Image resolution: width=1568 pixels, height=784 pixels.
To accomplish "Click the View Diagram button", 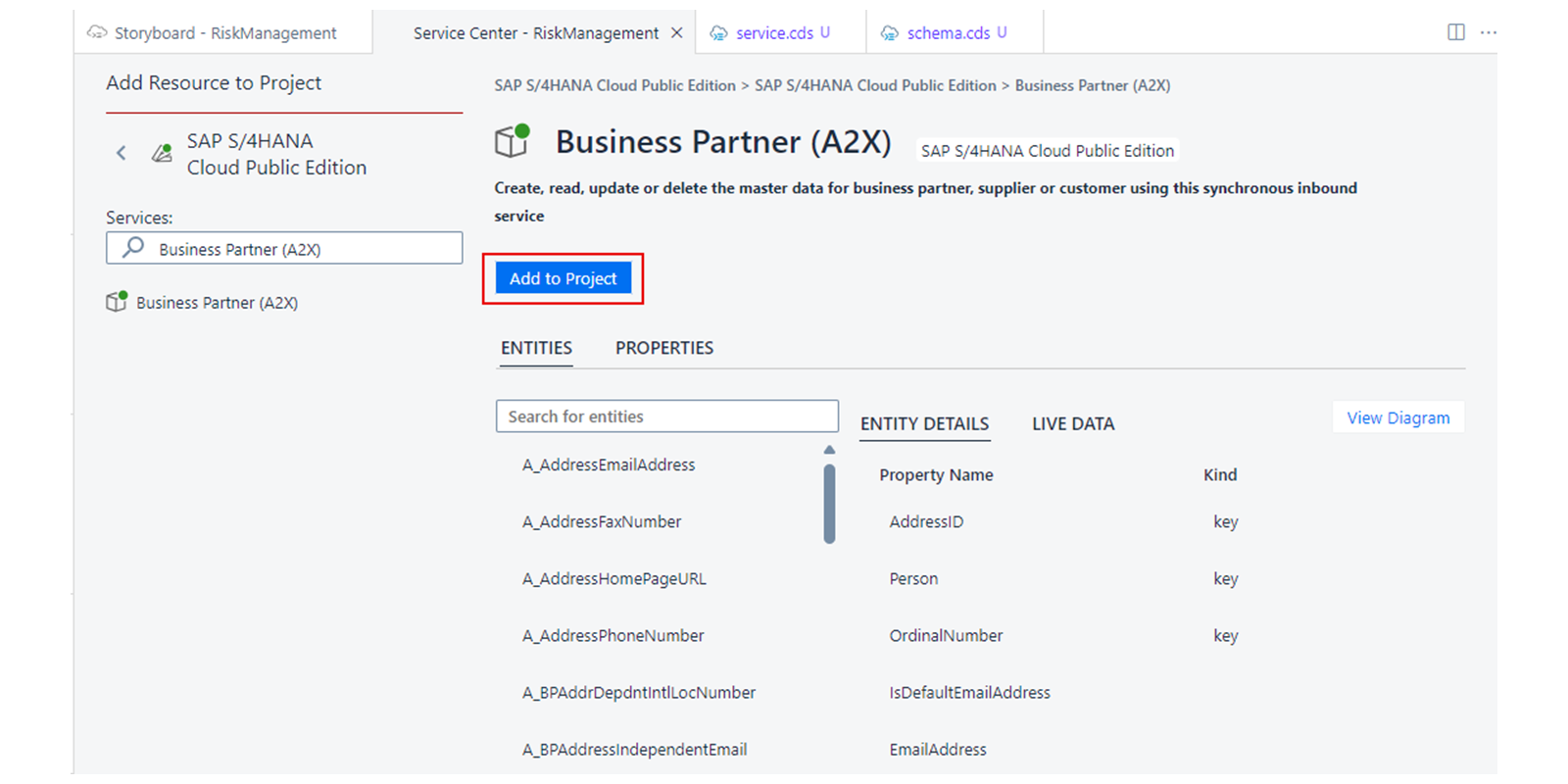I will tap(1398, 417).
